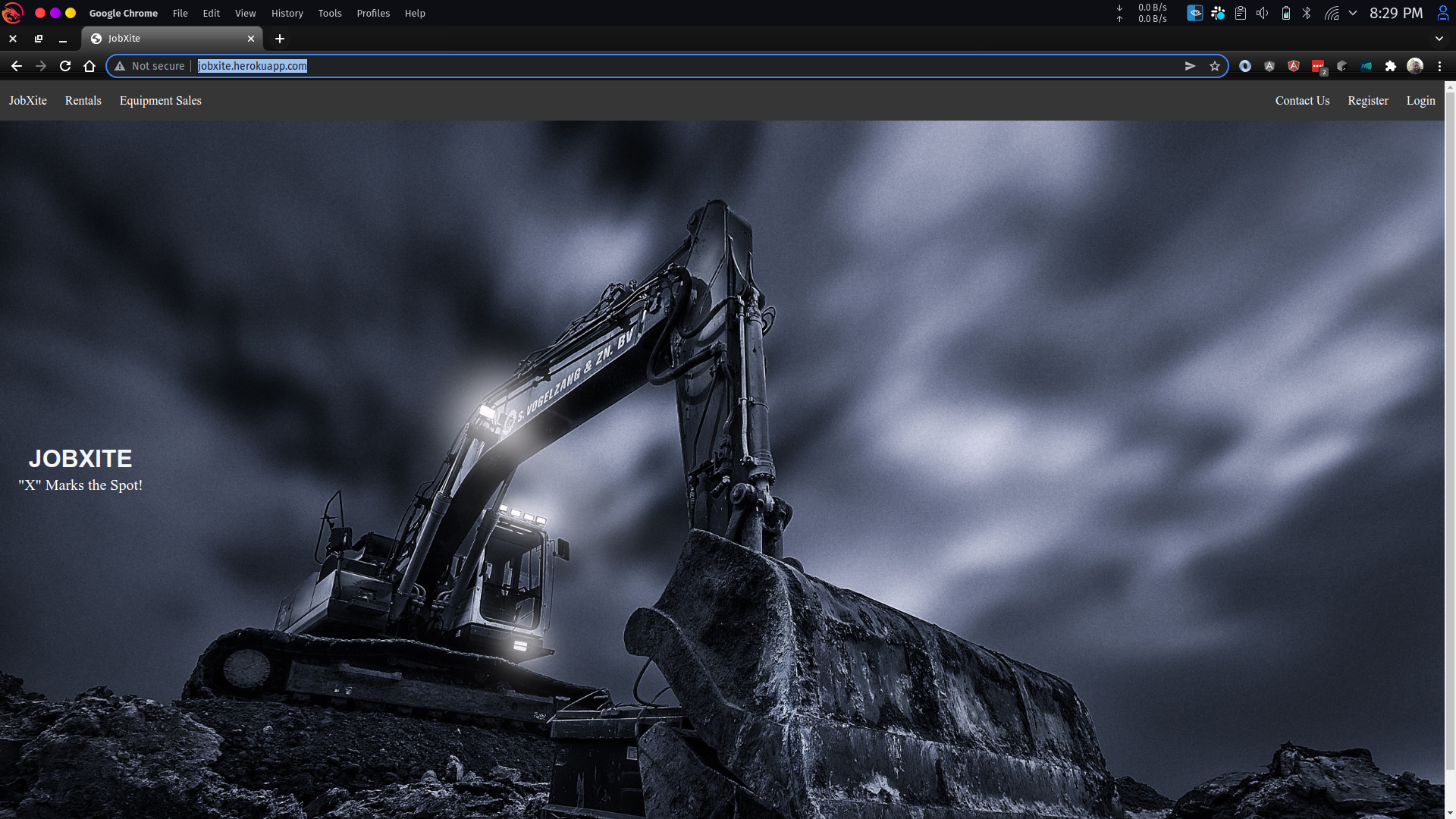Click the share (send) icon in the address bar
The image size is (1456, 819).
pos(1190,66)
